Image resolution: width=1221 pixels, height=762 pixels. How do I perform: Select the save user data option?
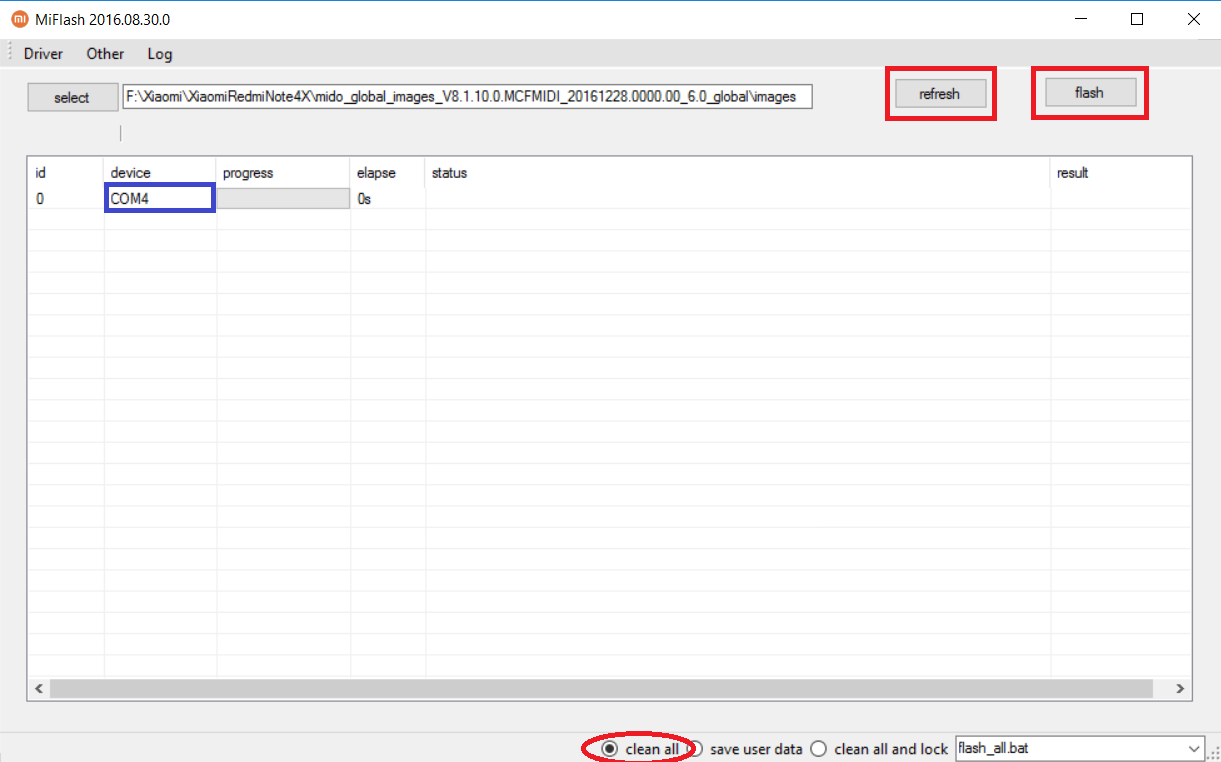pos(746,749)
